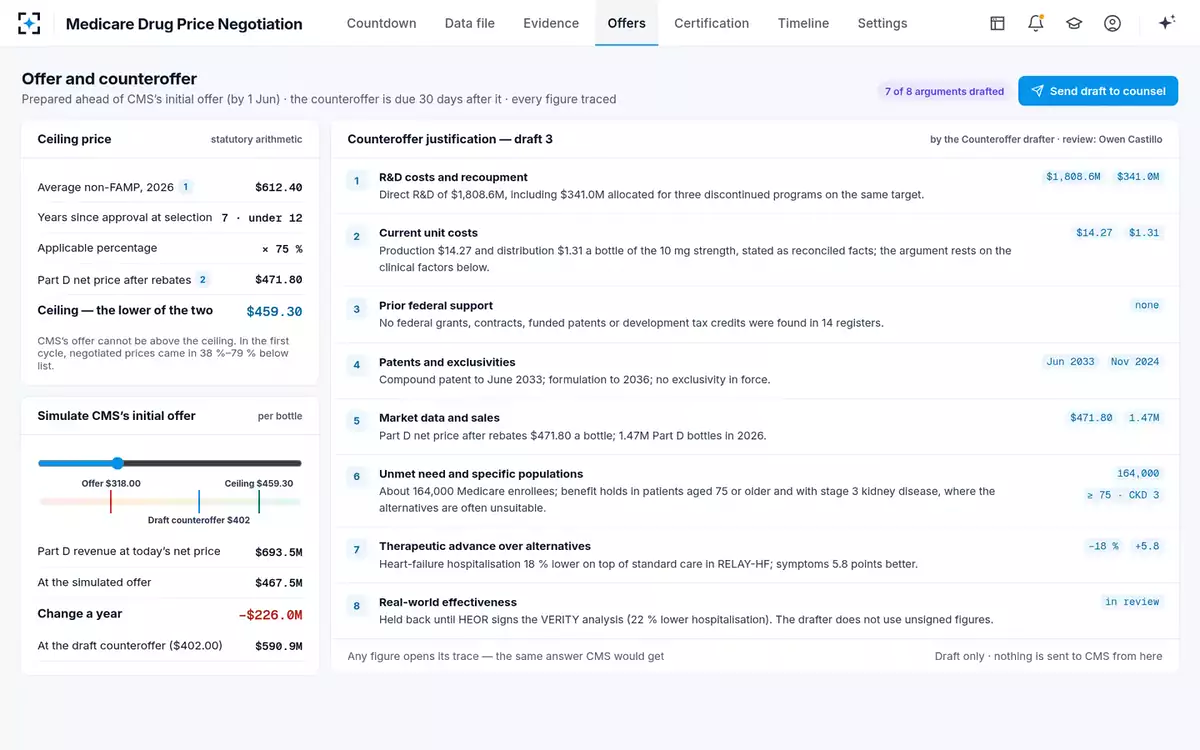Click the red Offer $318.00 marker on the scale

point(111,501)
